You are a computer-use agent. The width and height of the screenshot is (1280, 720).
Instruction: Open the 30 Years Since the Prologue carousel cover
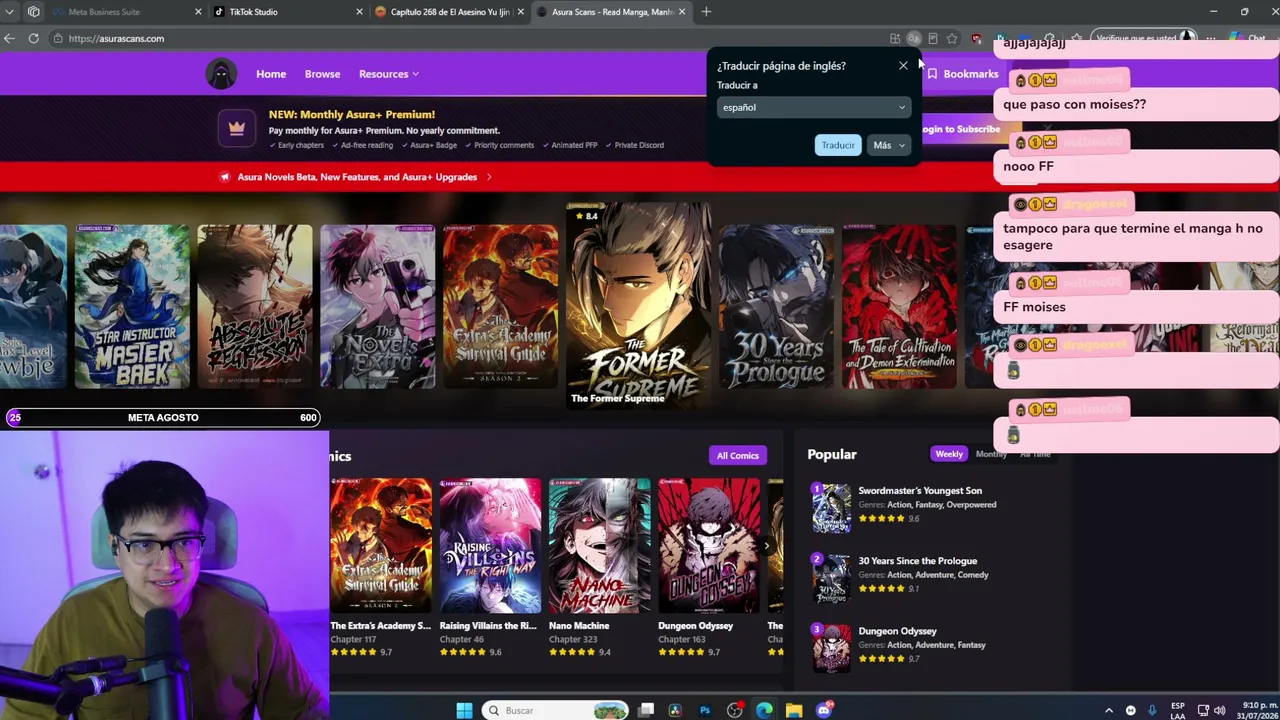click(776, 306)
